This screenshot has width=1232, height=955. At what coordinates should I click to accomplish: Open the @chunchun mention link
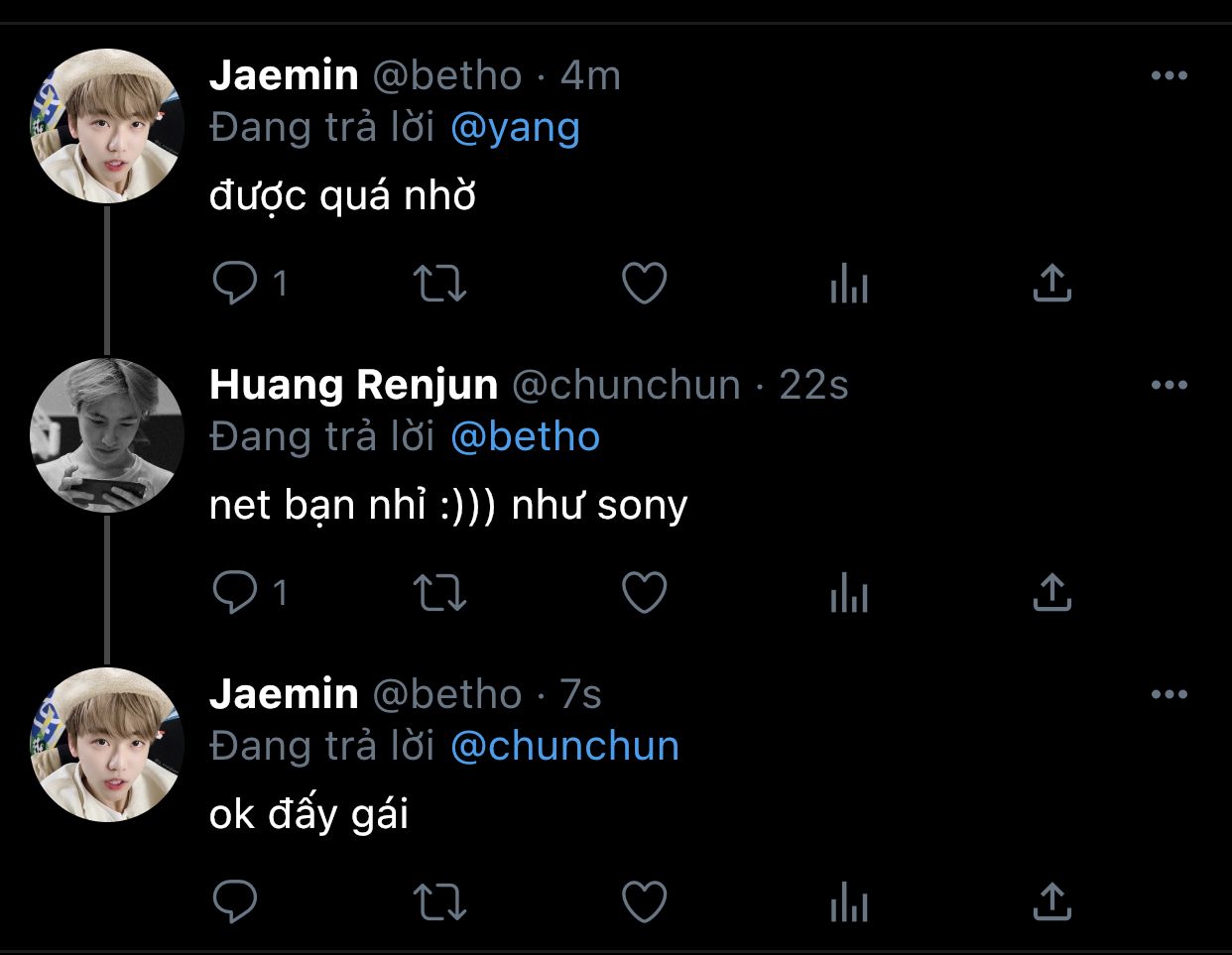(x=564, y=747)
